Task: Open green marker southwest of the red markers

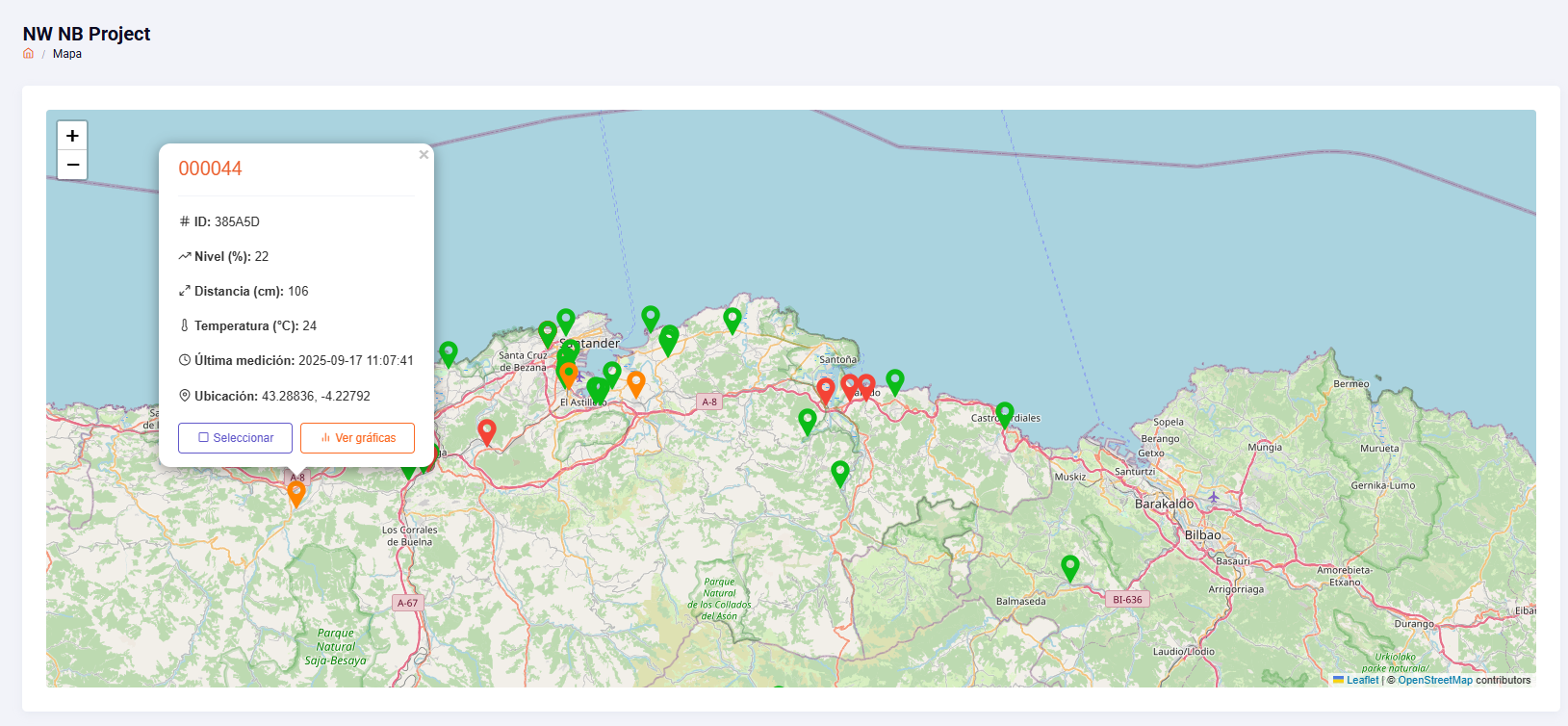Action: 808,421
